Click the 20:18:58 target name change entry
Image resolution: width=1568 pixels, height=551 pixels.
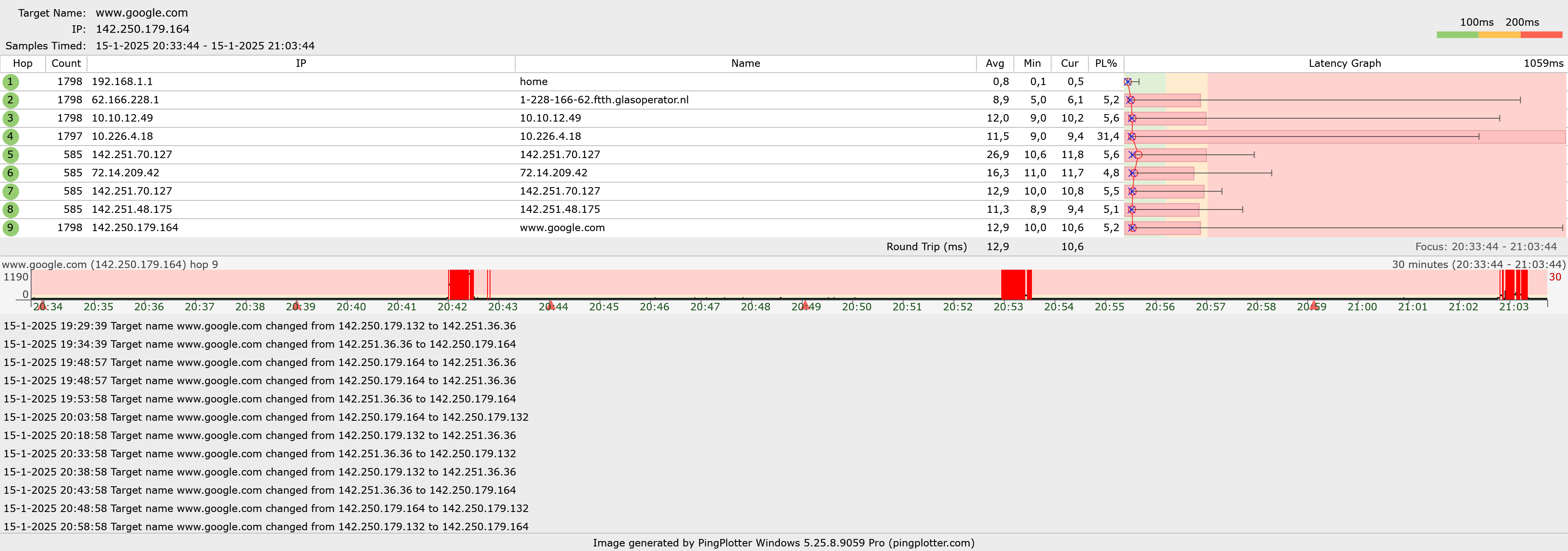coord(260,435)
